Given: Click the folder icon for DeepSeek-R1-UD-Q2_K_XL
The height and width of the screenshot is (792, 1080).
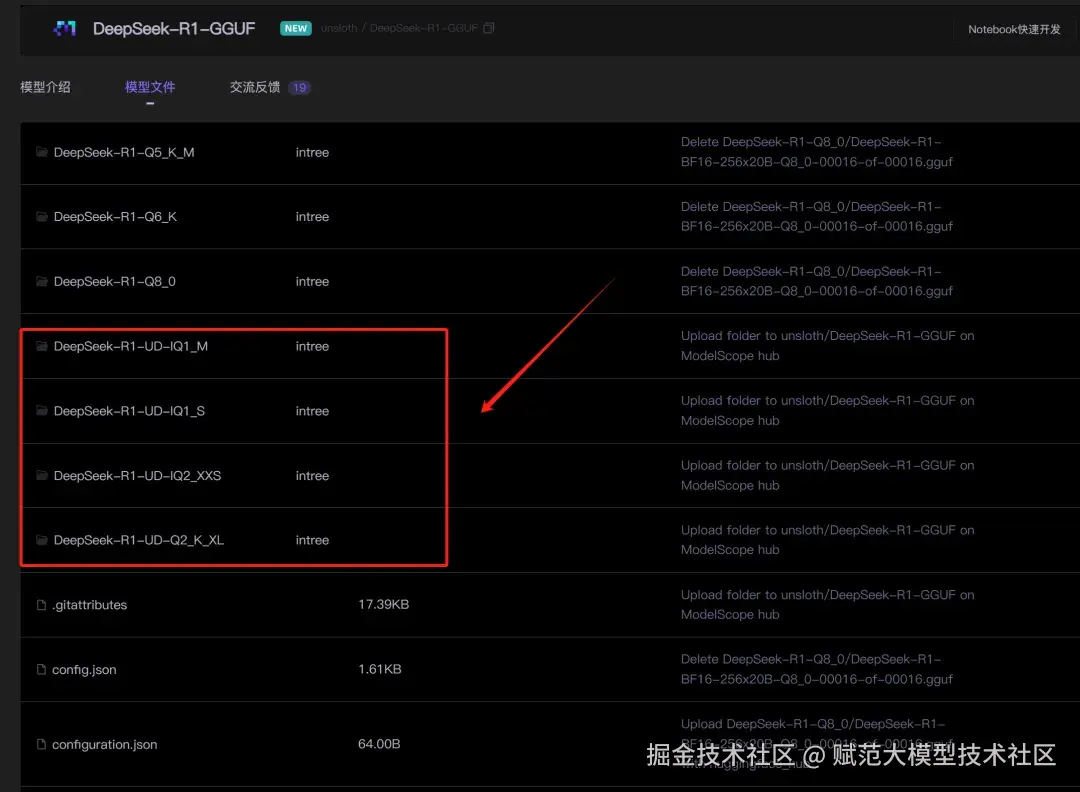Looking at the screenshot, I should pyautogui.click(x=42, y=541).
